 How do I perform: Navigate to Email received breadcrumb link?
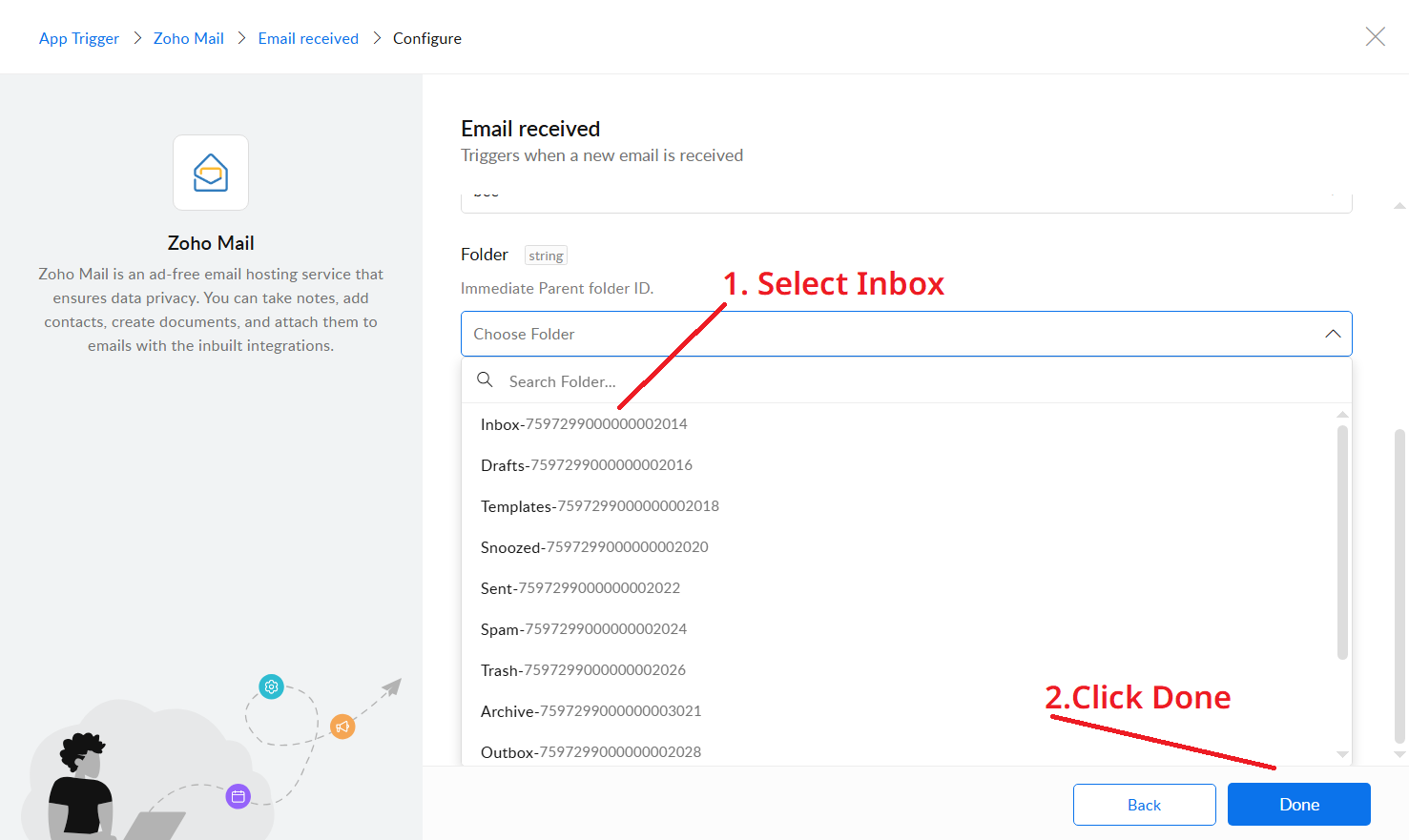pos(308,38)
